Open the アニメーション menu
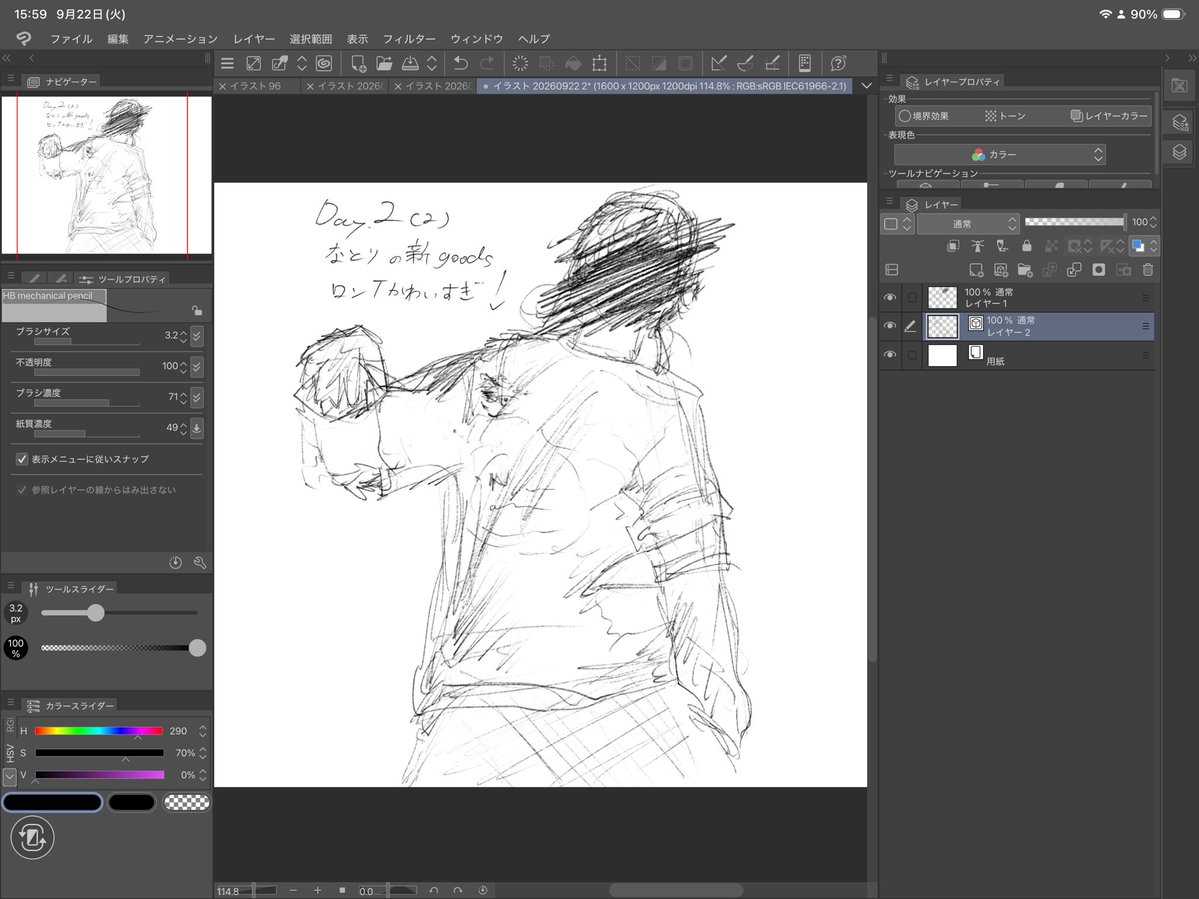The width and height of the screenshot is (1199, 899). click(x=180, y=39)
